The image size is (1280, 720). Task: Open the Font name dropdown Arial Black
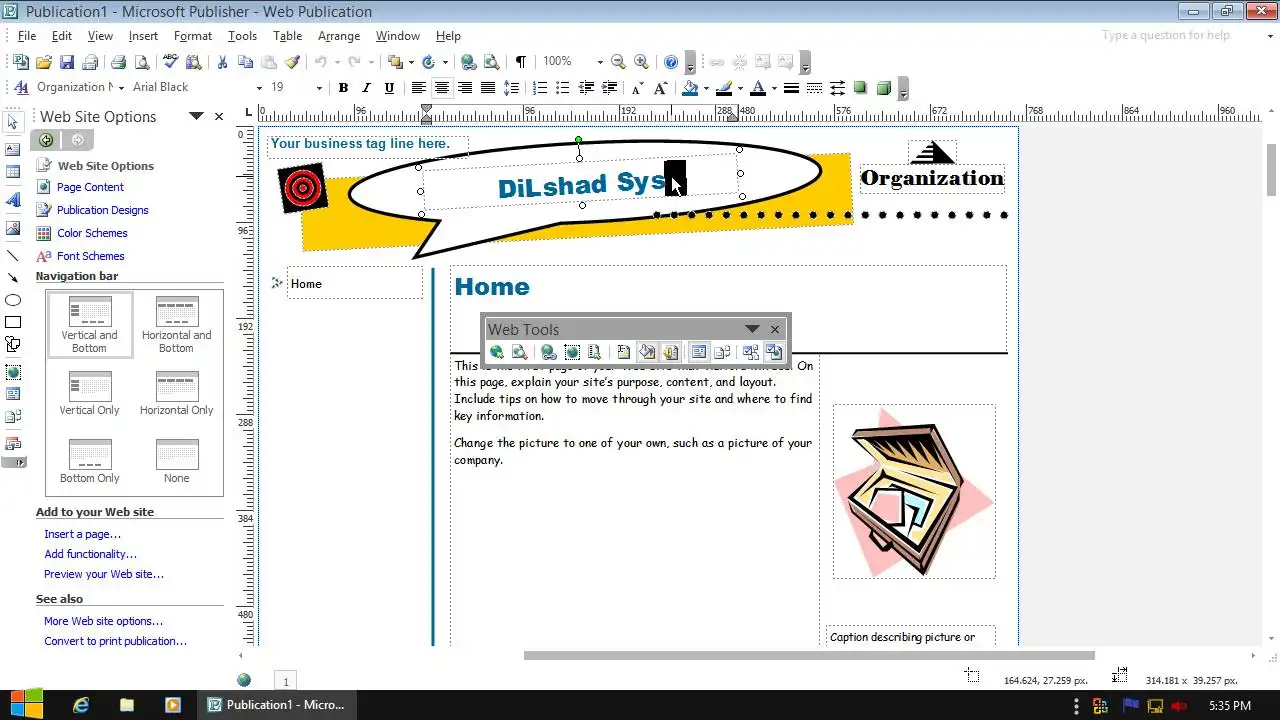[259, 88]
